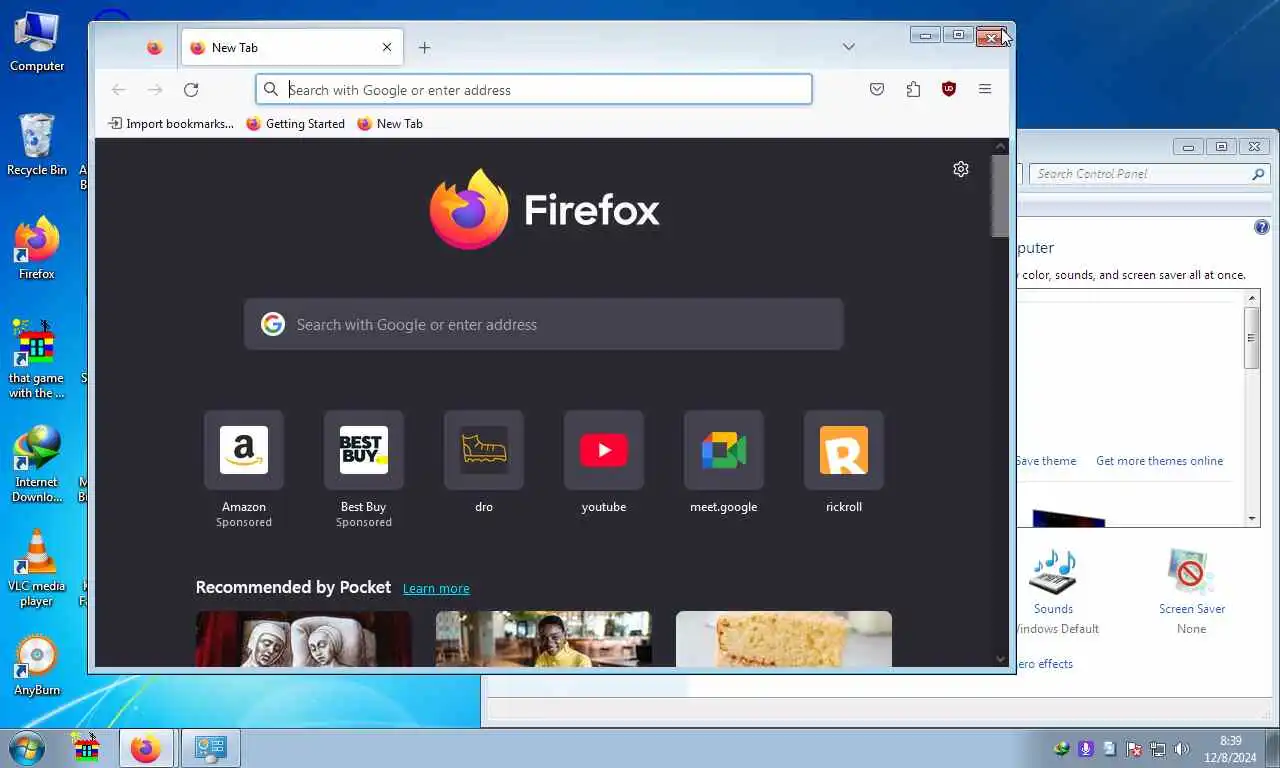Click themes list scroll-down arrow in Control Panel
The width and height of the screenshot is (1280, 768).
click(x=1252, y=519)
